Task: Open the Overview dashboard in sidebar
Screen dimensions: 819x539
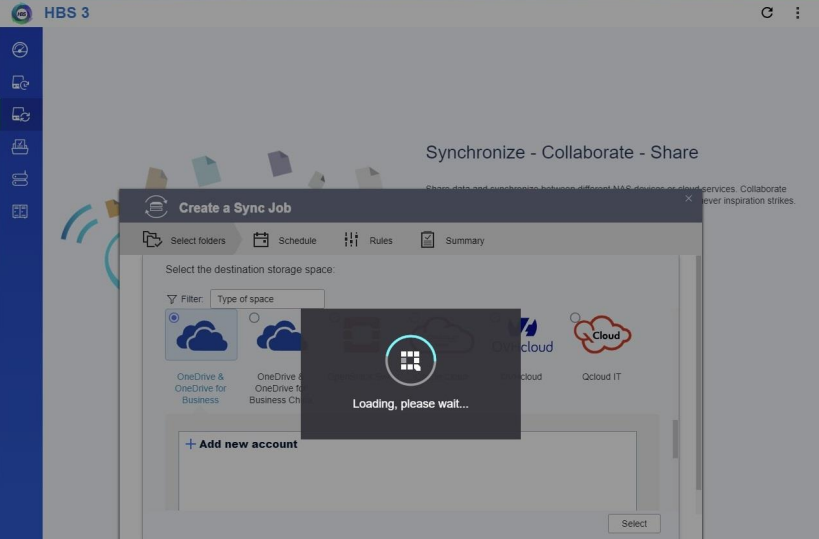Action: [20, 50]
